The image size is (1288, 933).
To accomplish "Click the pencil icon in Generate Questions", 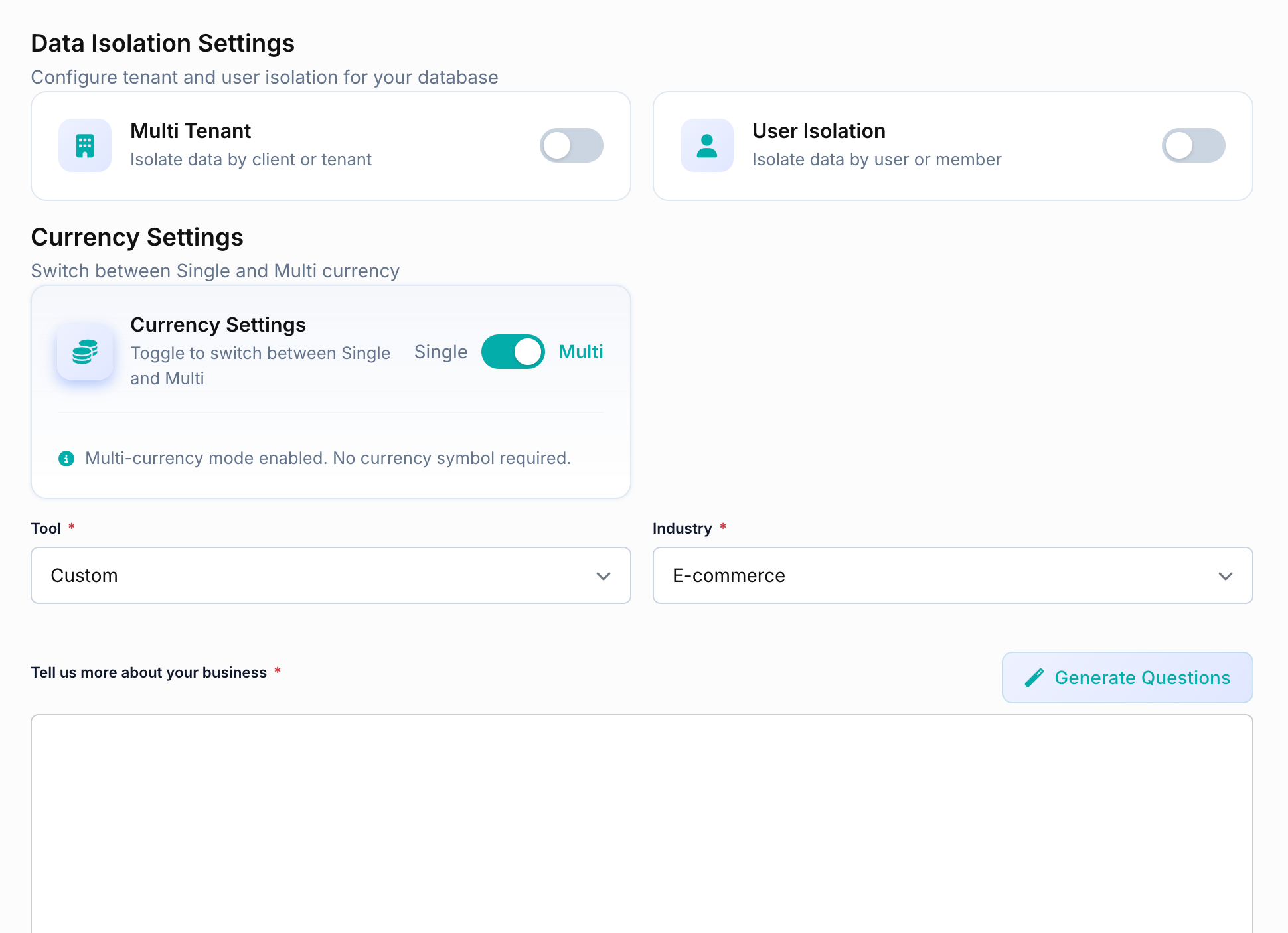I will tap(1034, 678).
